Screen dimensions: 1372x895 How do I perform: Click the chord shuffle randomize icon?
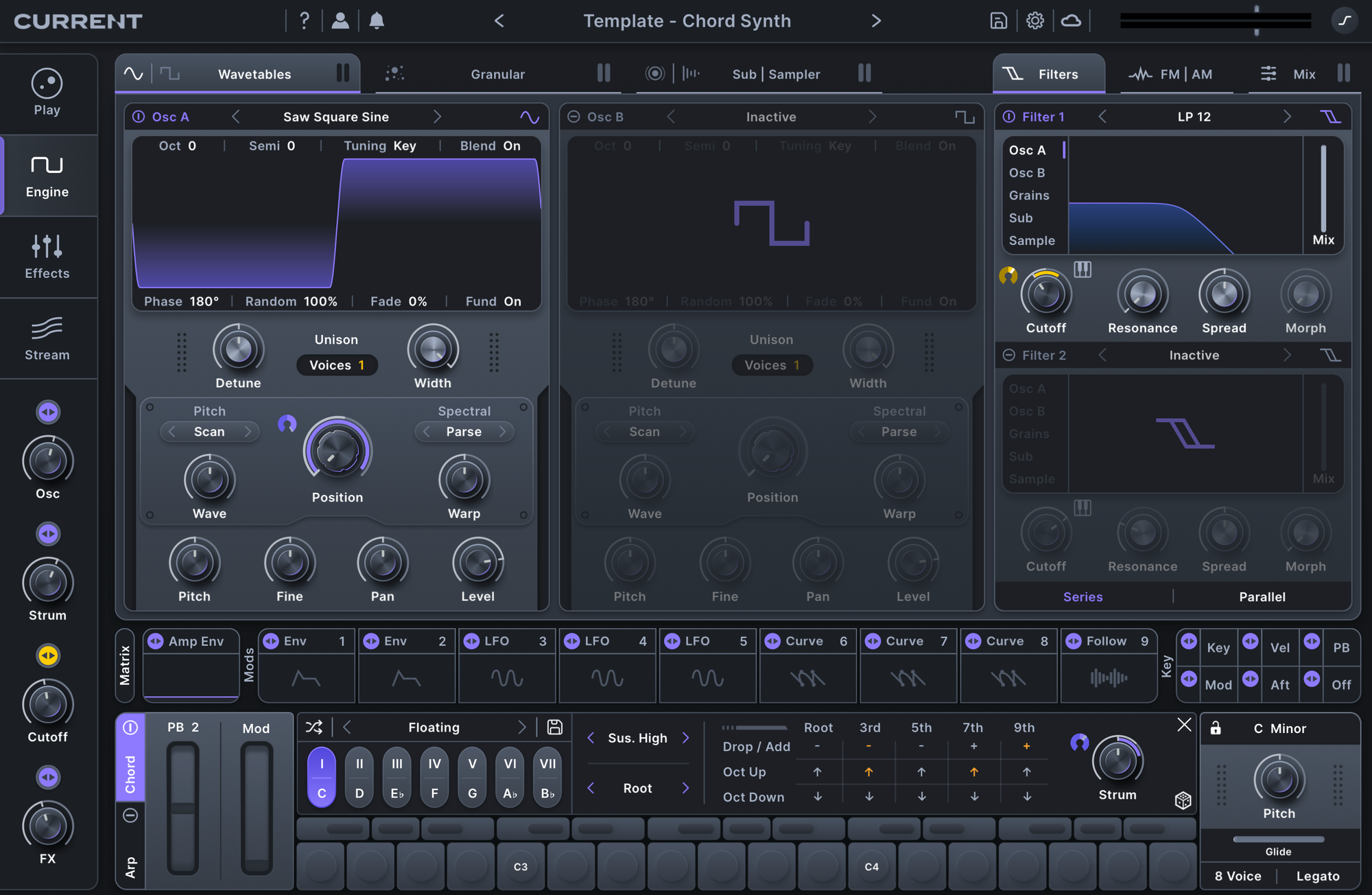(314, 727)
